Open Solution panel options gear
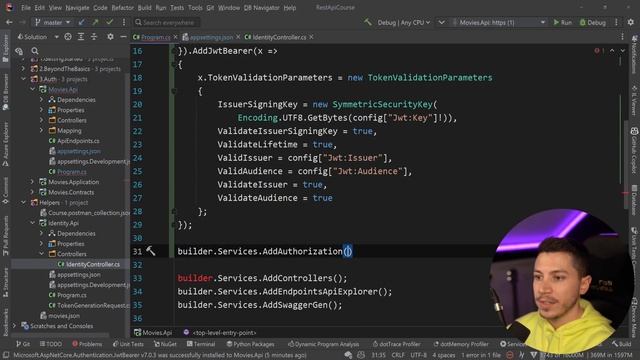640x360 pixels. 110,37
